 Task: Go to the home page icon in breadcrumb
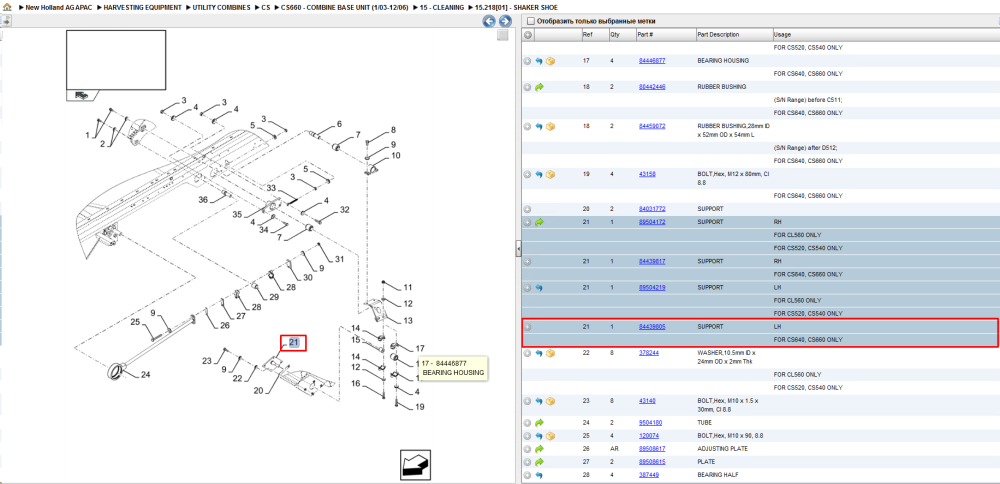8,7
